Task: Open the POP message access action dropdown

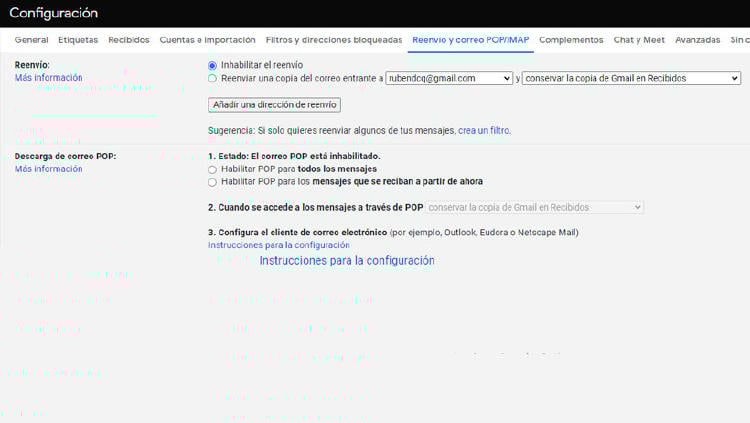Action: click(x=534, y=207)
